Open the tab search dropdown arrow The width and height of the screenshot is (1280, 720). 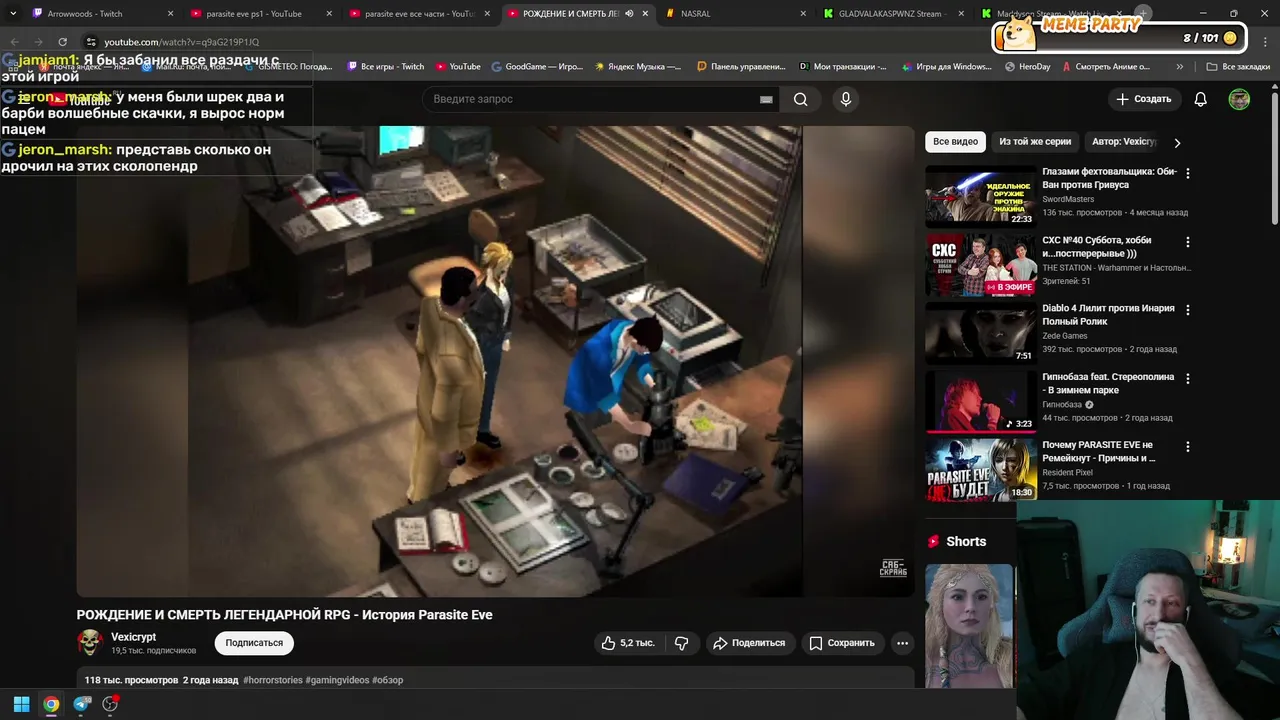12,14
